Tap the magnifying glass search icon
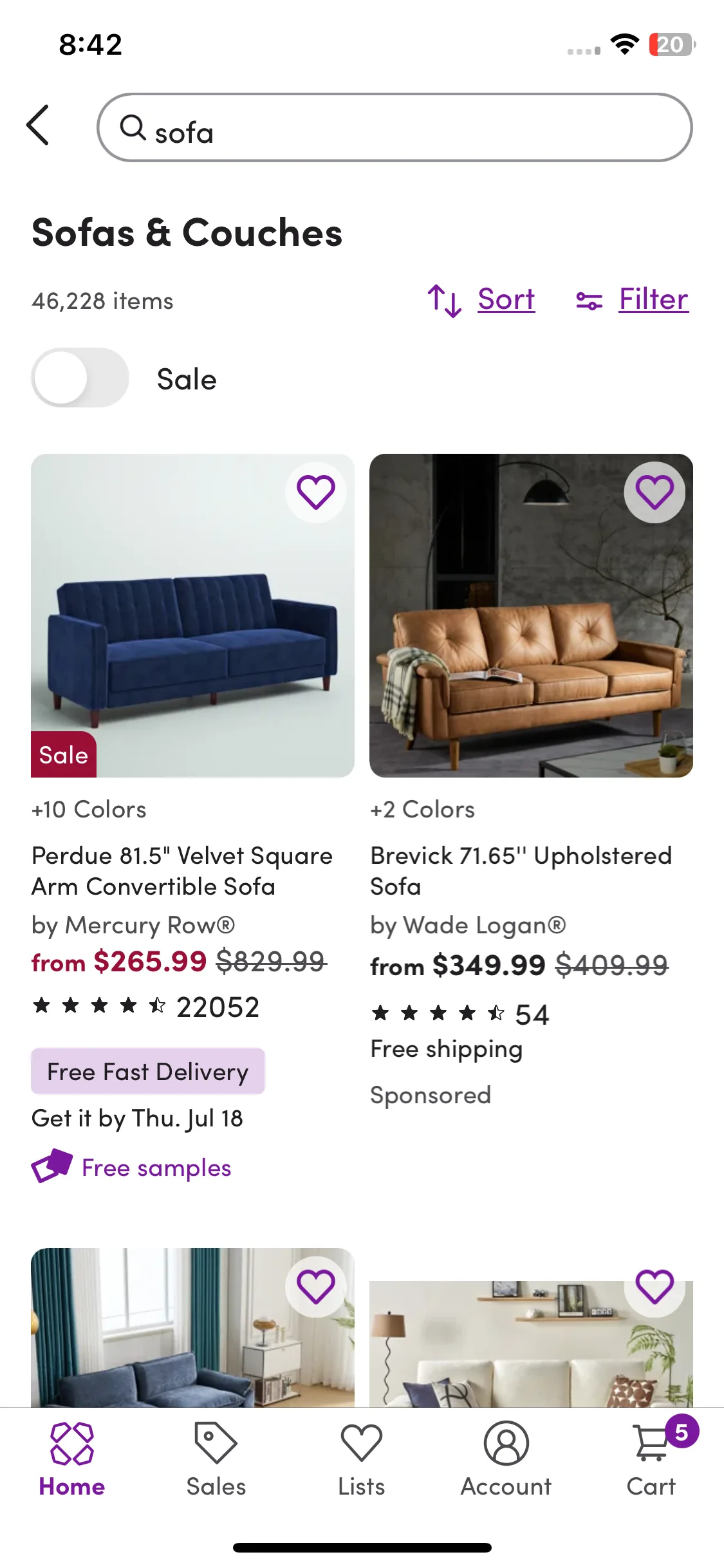Viewport: 724px width, 1568px height. pyautogui.click(x=133, y=127)
